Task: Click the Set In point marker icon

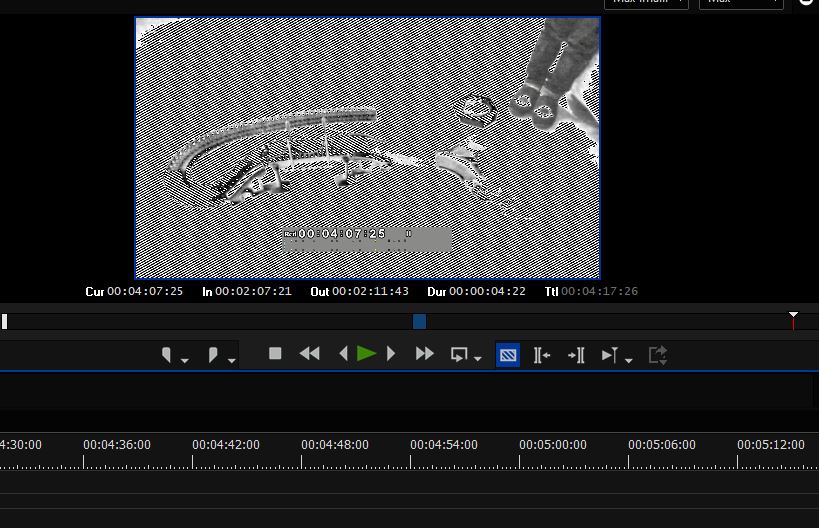Action: pos(167,354)
